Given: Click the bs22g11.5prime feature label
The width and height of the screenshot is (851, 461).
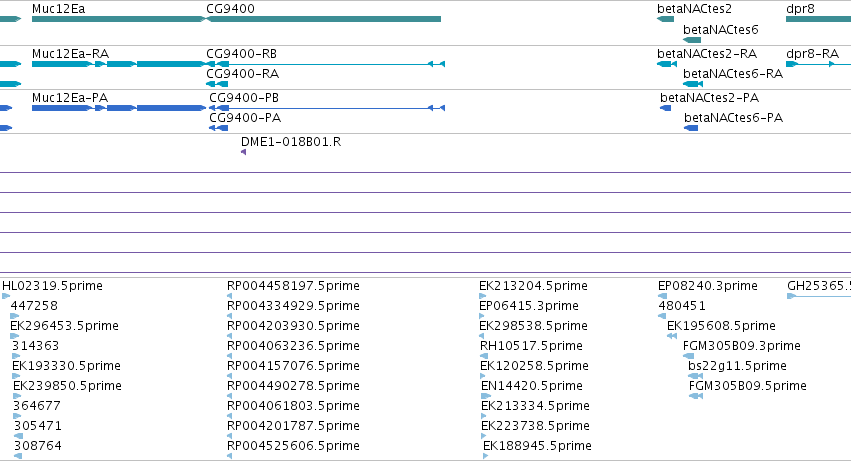Looking at the screenshot, I should click(737, 365).
